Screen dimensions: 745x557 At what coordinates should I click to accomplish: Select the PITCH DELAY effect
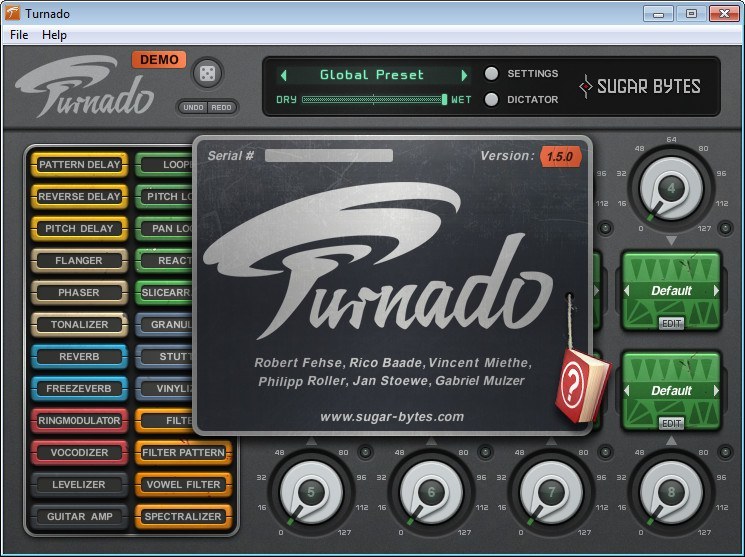(79, 228)
